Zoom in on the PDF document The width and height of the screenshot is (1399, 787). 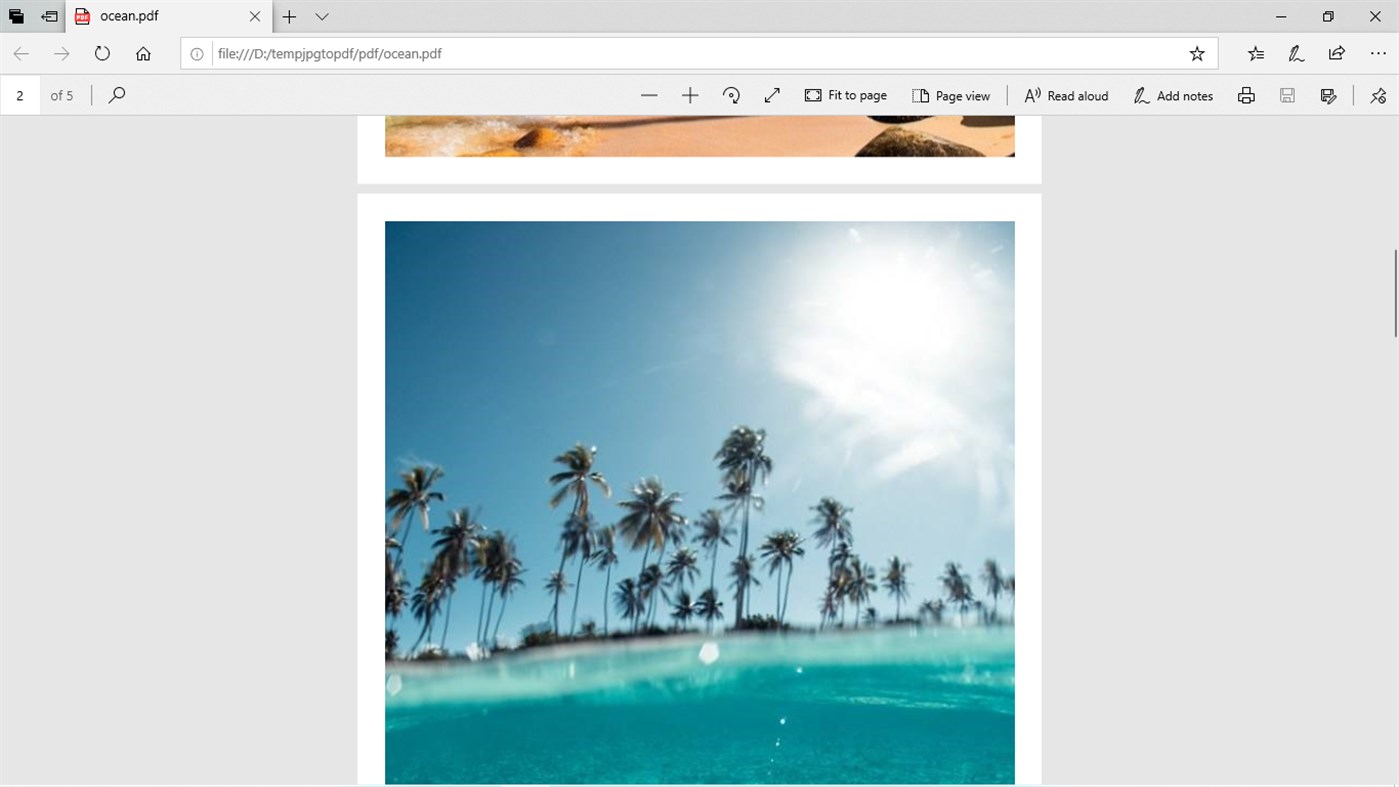click(x=689, y=95)
